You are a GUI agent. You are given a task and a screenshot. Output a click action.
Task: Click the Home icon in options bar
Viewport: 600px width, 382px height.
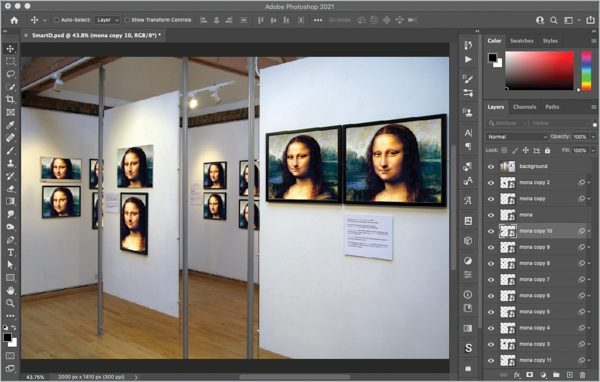[14, 20]
